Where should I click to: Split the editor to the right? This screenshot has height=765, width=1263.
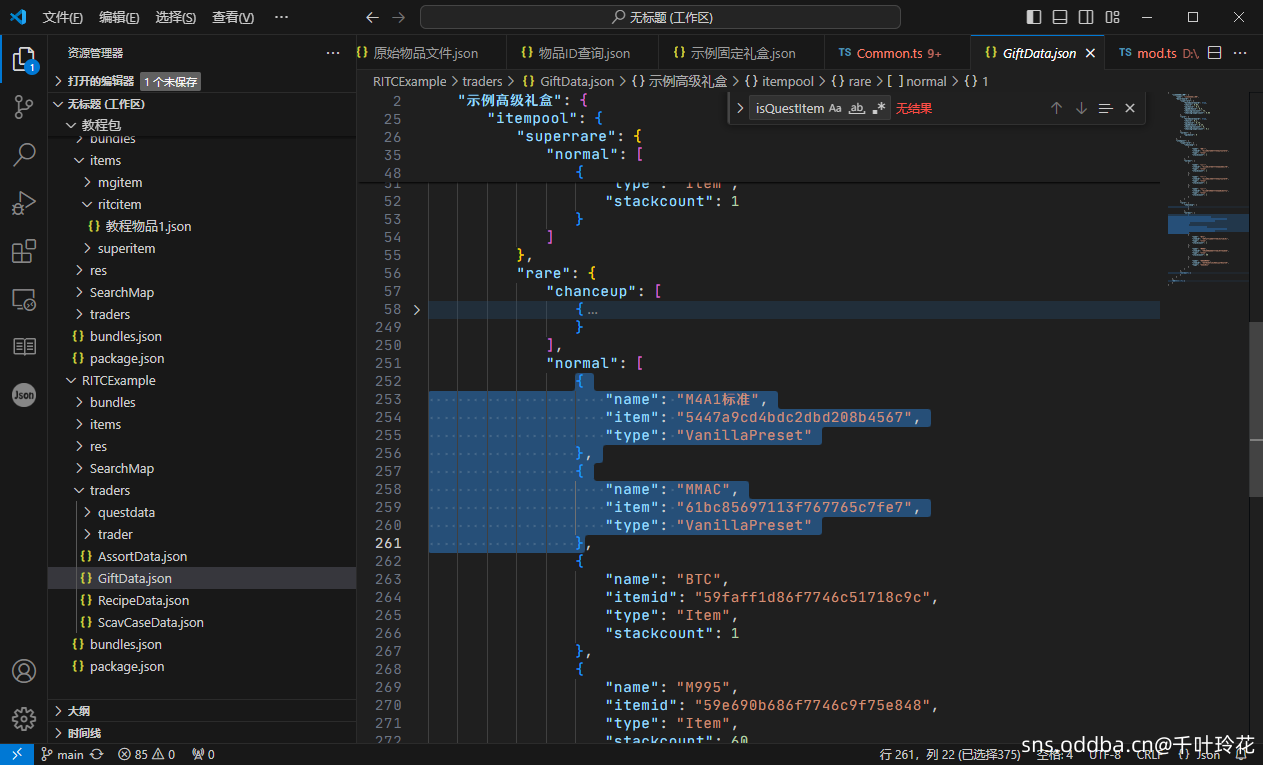coord(1215,53)
